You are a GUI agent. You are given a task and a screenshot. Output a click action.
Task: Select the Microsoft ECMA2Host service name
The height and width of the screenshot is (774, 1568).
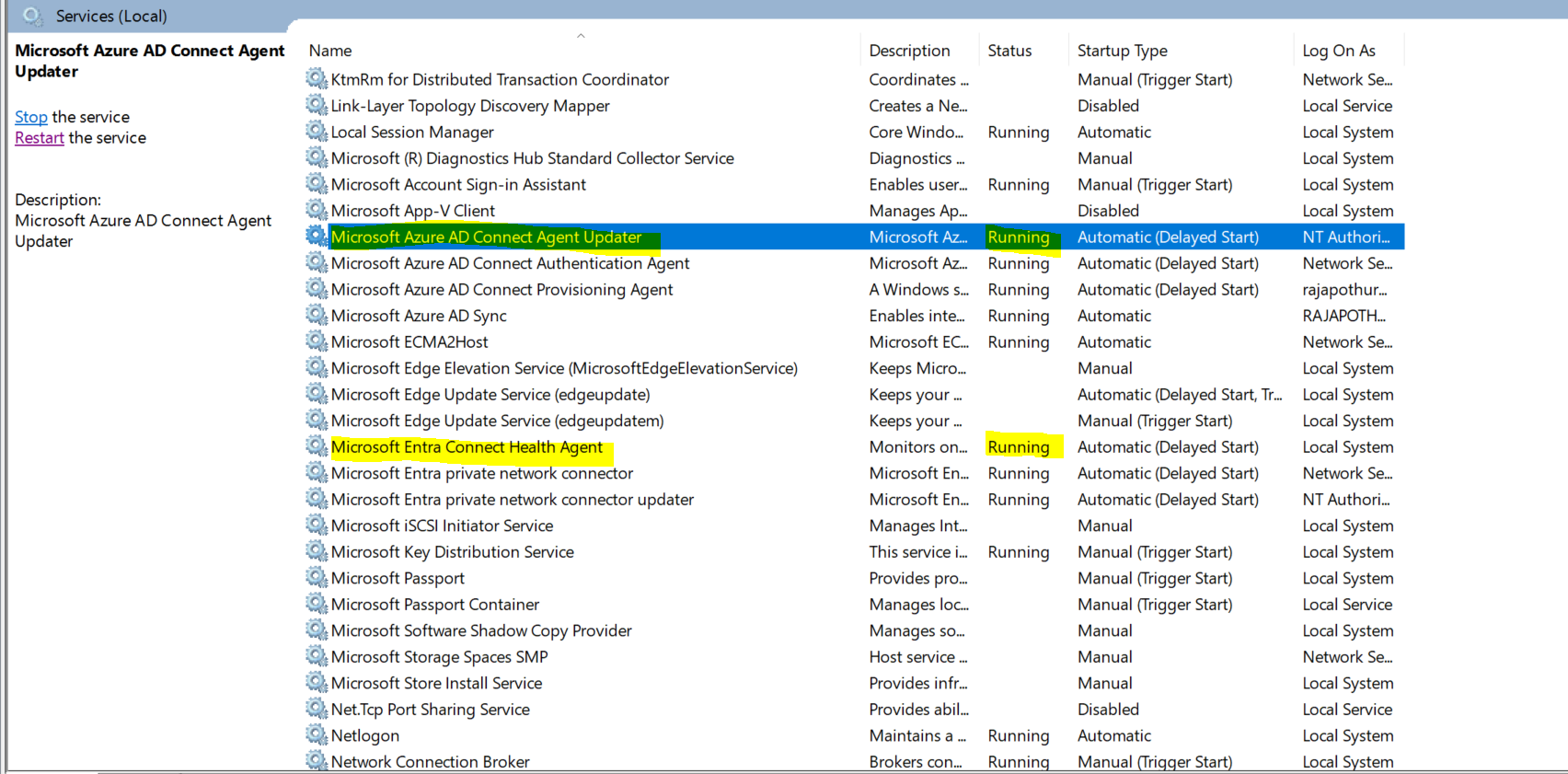[x=409, y=341]
